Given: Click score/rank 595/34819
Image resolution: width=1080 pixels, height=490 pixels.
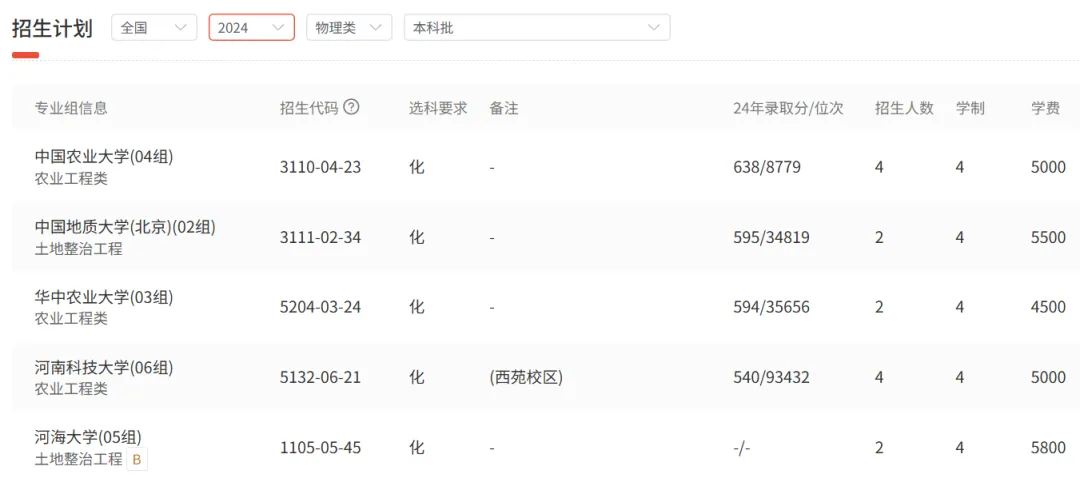Looking at the screenshot, I should coord(771,238).
